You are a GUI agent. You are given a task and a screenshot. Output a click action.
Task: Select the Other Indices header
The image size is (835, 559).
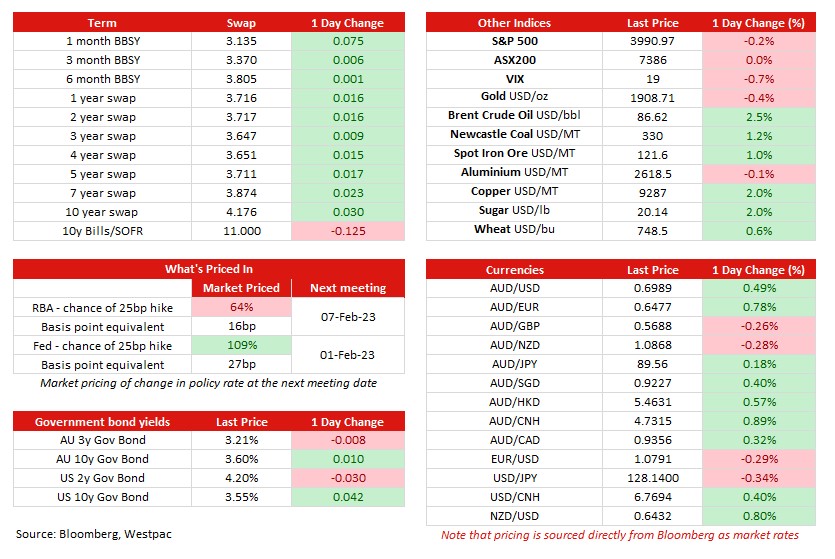click(514, 23)
